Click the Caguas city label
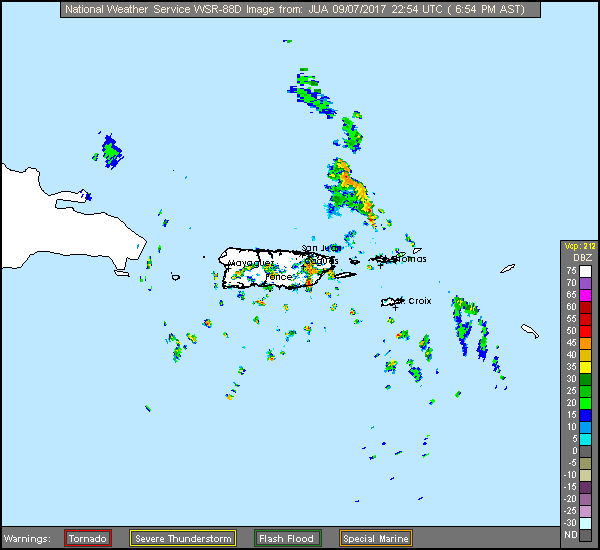Viewport: 600px width, 550px height. (x=322, y=261)
